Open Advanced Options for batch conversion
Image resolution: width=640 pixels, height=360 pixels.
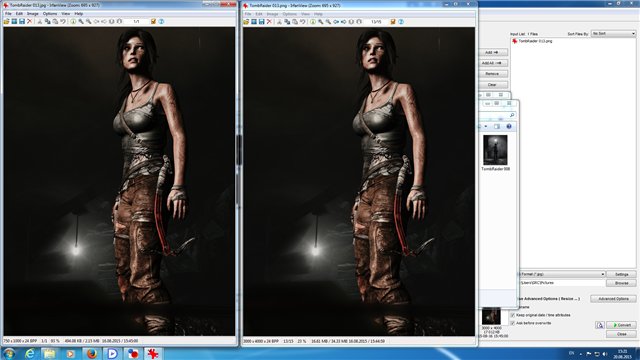click(x=613, y=299)
